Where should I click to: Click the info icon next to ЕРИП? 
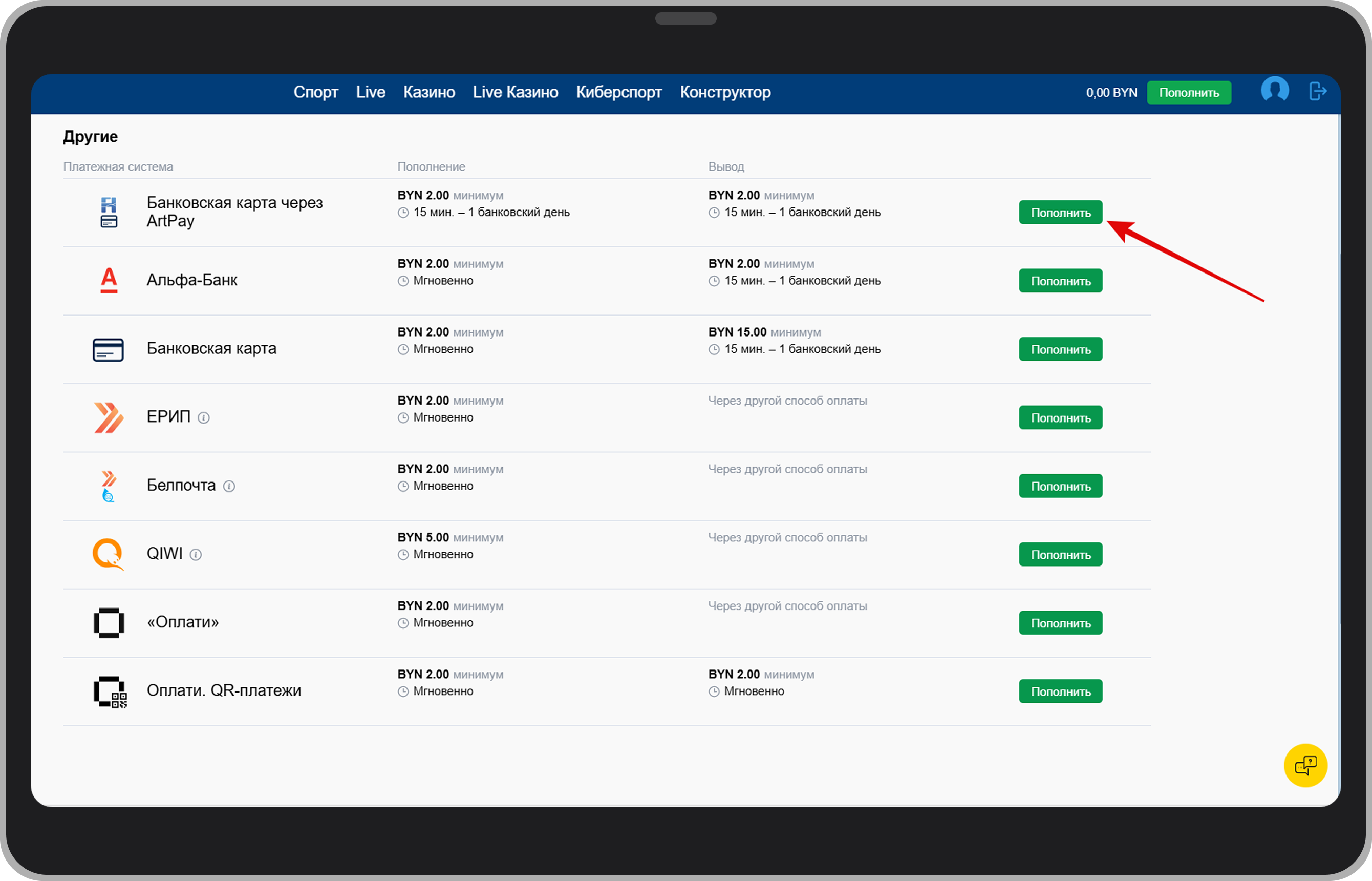point(204,418)
